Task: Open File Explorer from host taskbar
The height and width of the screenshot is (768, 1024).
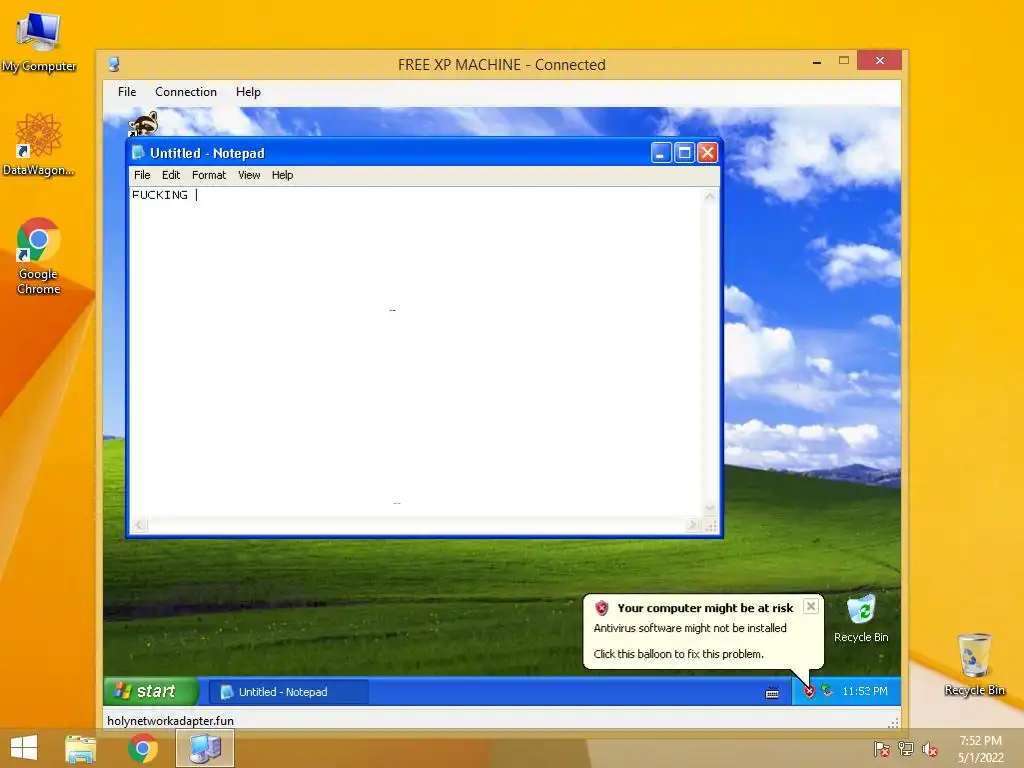Action: pyautogui.click(x=80, y=748)
